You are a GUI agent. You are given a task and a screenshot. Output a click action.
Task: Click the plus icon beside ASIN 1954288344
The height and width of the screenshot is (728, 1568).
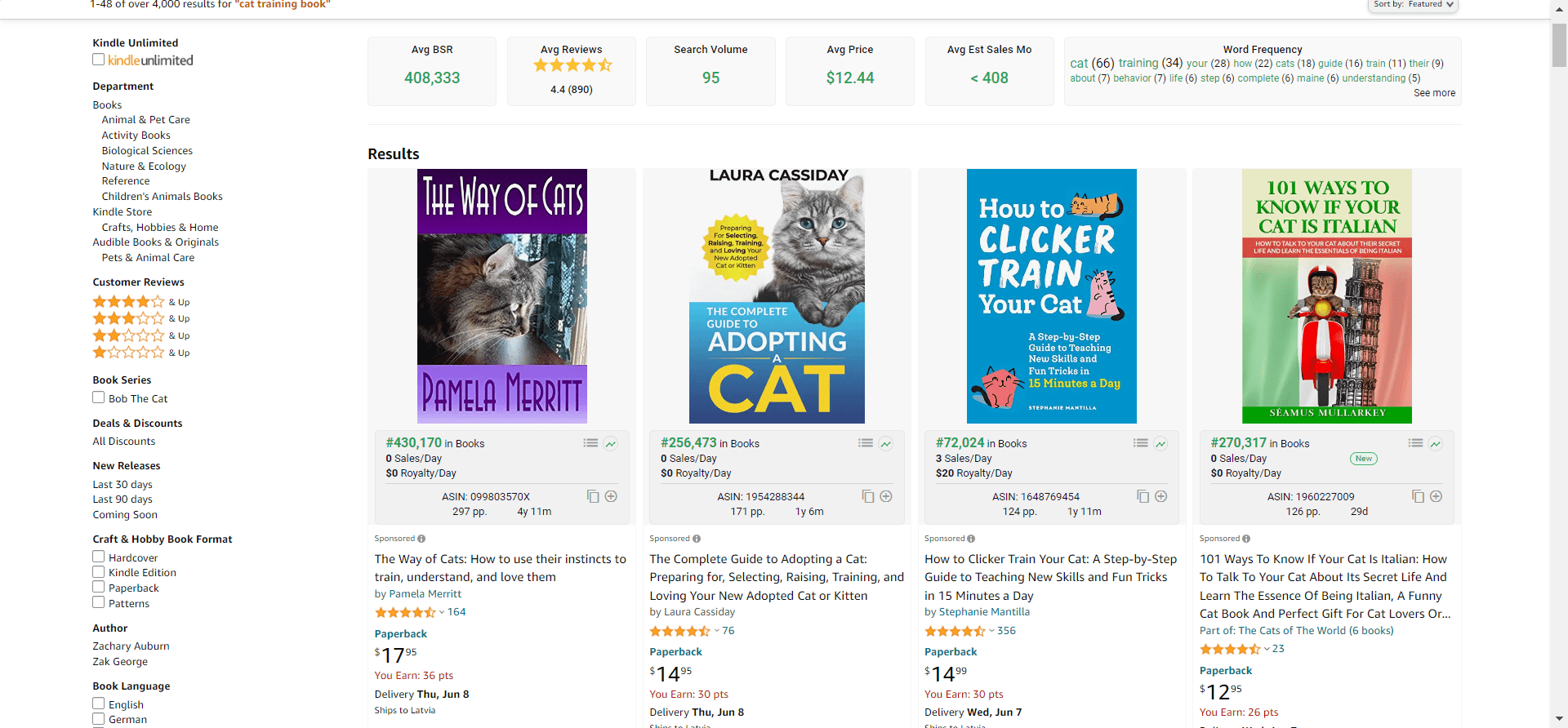click(886, 496)
